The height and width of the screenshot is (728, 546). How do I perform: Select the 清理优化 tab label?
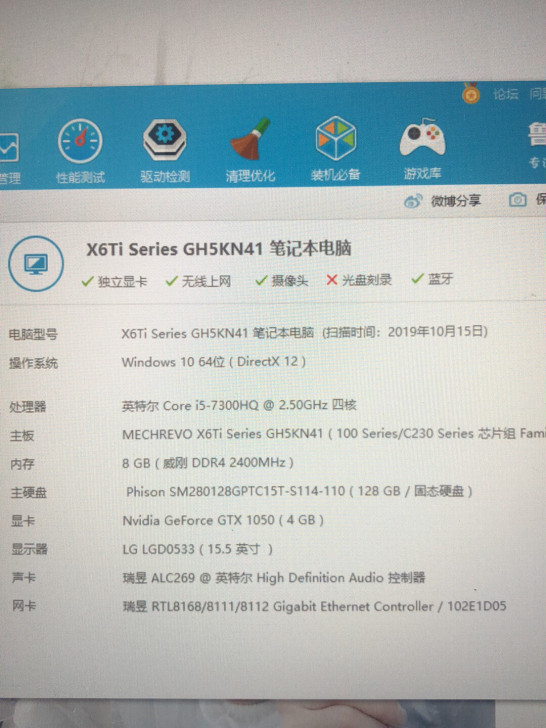[x=250, y=176]
